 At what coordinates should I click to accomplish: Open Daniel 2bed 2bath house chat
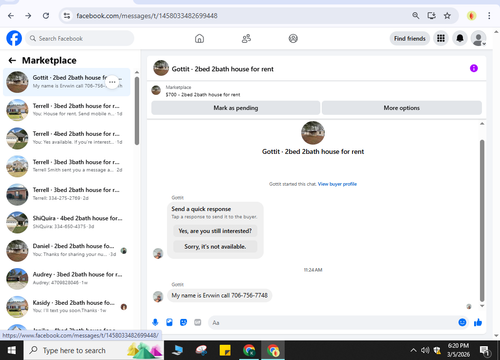click(67, 250)
